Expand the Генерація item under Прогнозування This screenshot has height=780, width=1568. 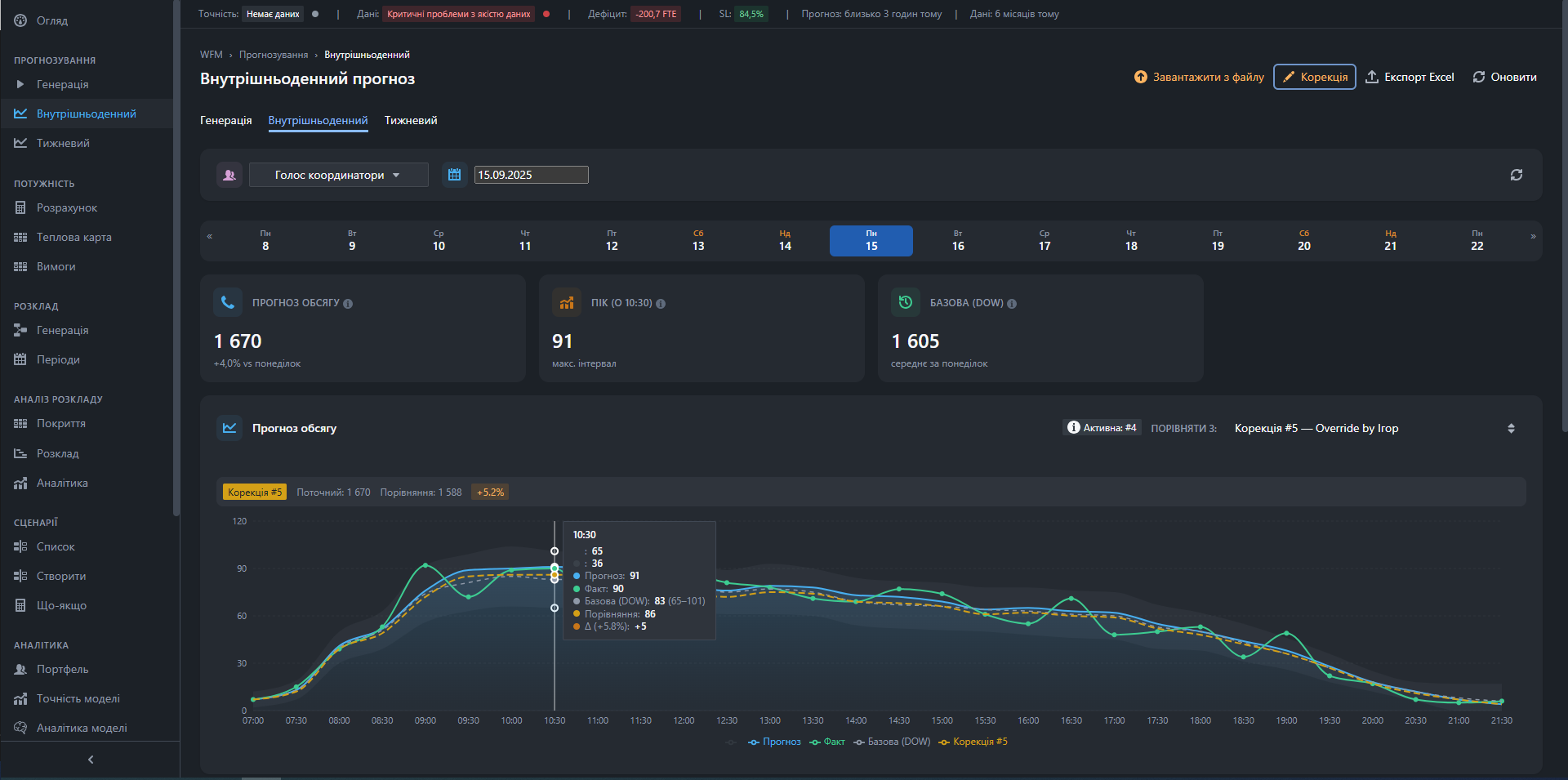[62, 84]
